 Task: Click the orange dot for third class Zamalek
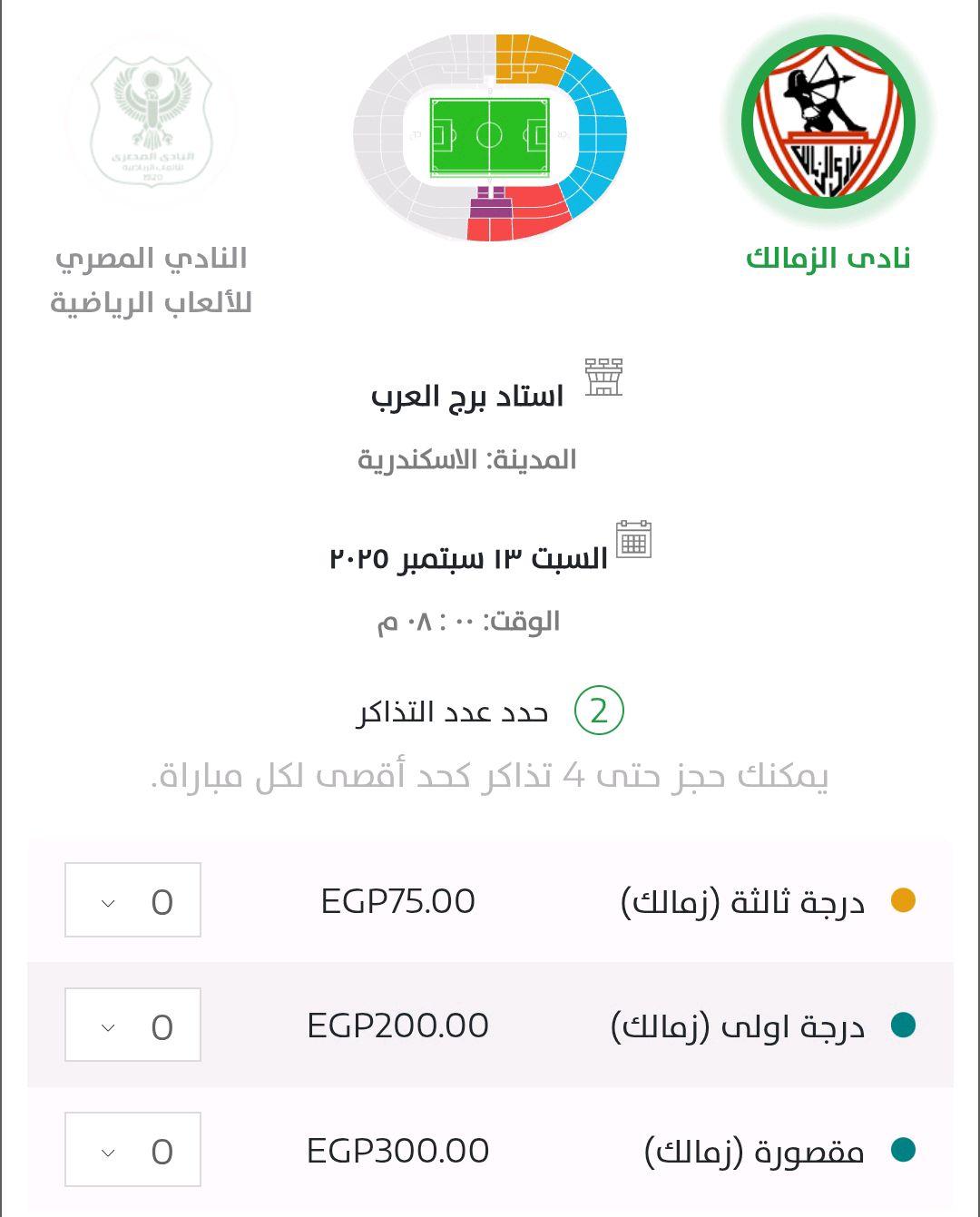(903, 900)
